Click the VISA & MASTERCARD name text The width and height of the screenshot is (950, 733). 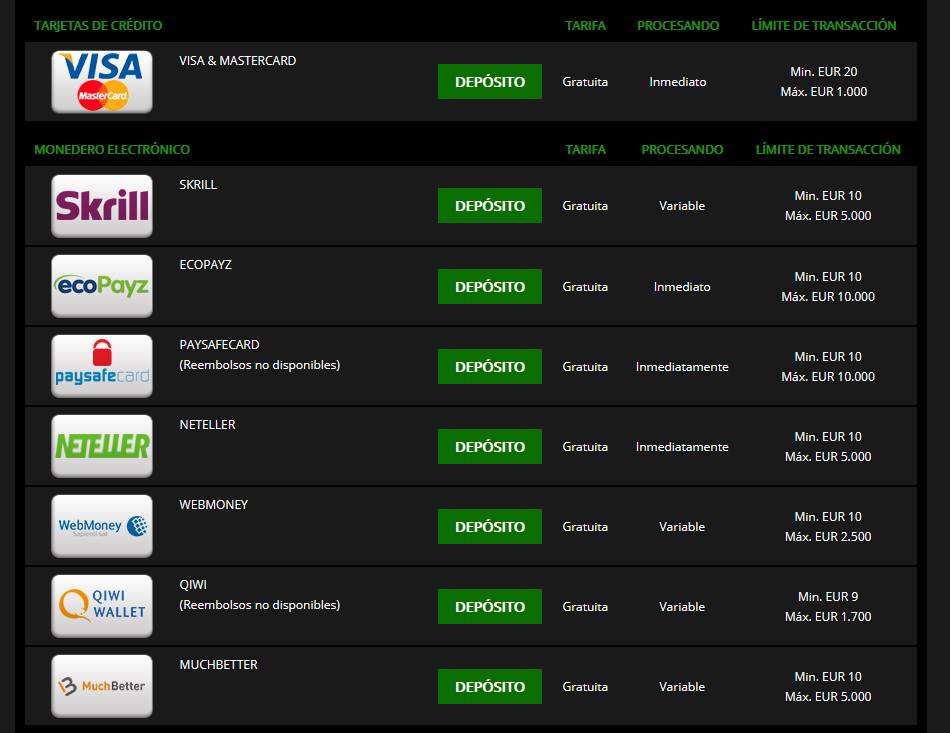click(x=238, y=61)
